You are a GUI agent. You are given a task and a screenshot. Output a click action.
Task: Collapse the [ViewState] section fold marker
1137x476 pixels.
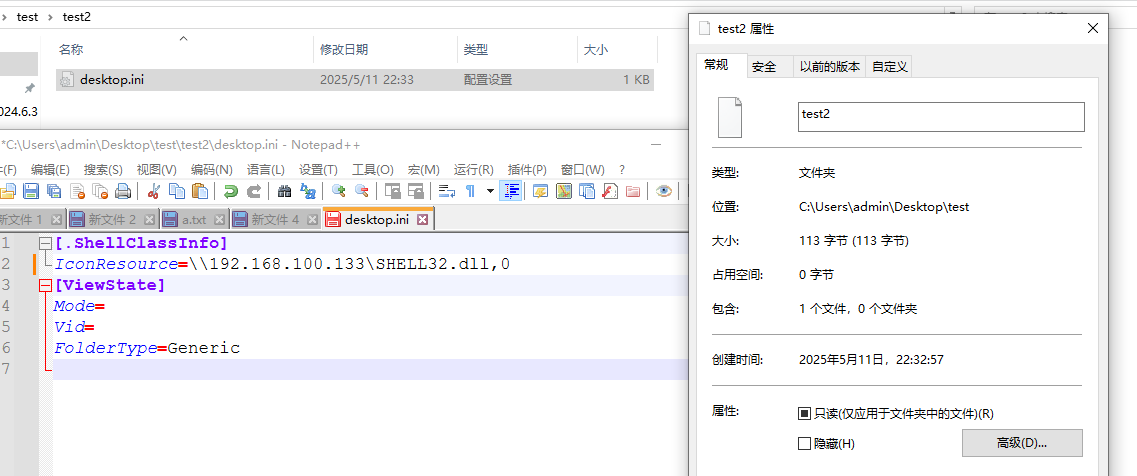(45, 285)
